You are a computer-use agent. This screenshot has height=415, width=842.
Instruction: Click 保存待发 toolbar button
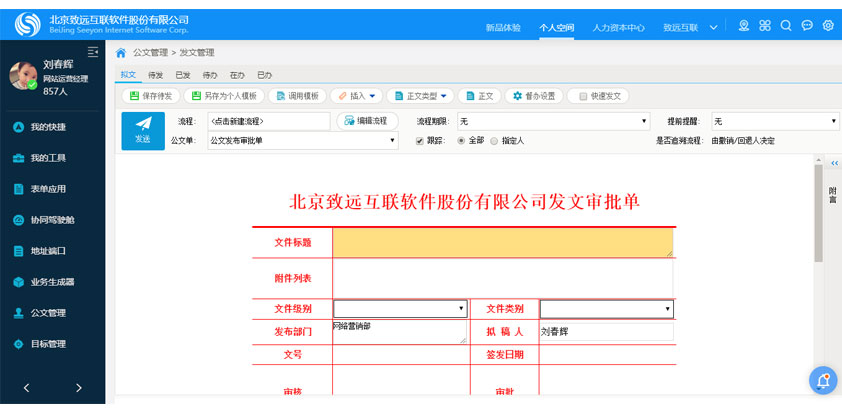[151, 96]
